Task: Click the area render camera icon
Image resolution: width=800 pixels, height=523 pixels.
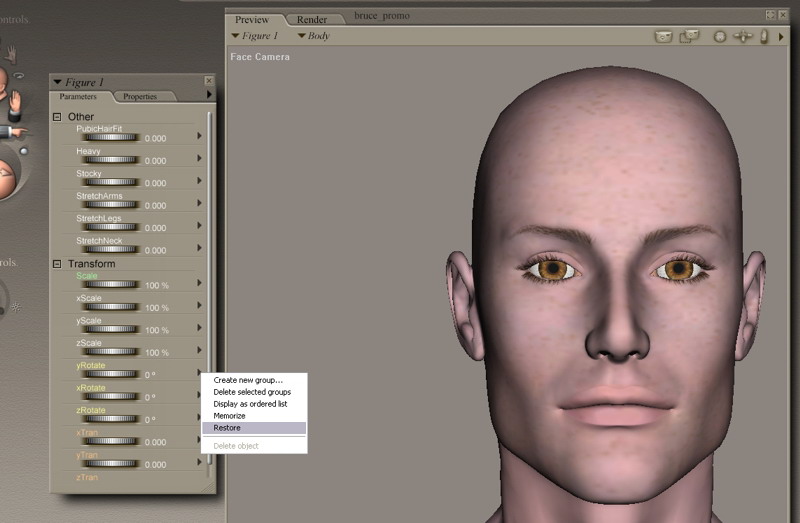Action: coord(689,37)
